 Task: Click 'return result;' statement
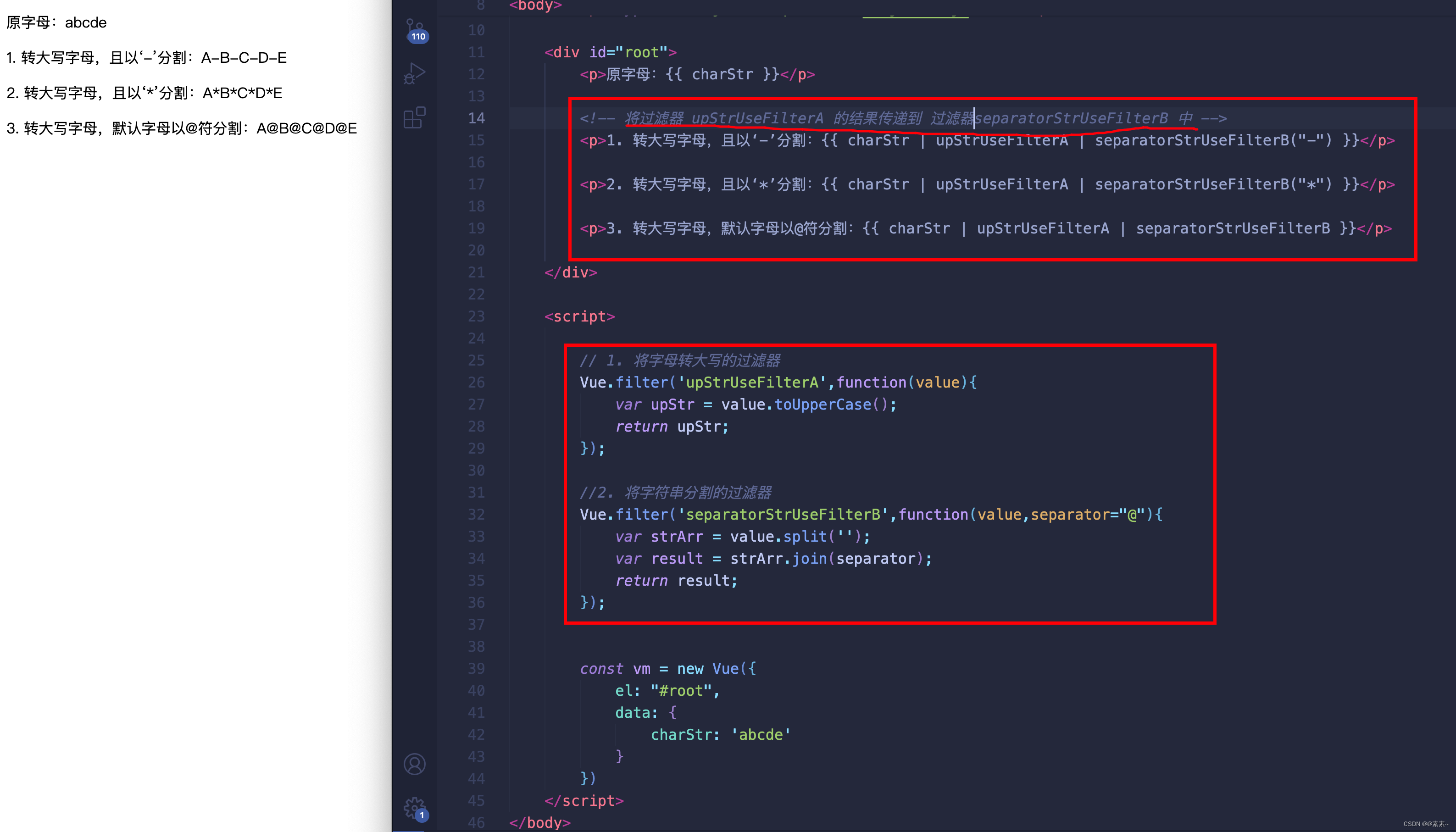tap(677, 581)
